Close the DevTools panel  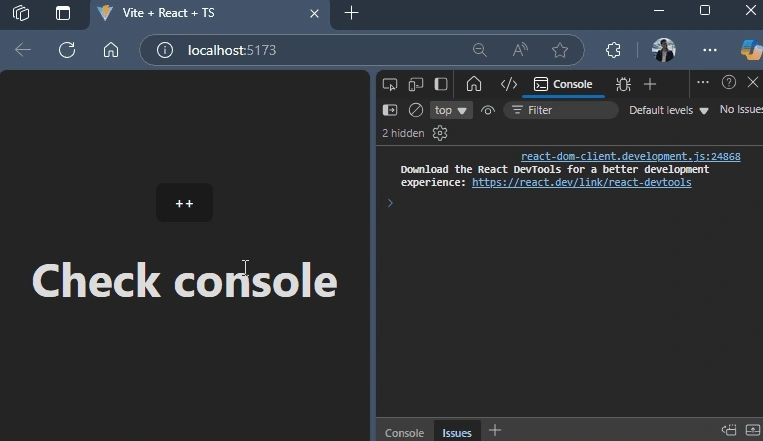752,82
